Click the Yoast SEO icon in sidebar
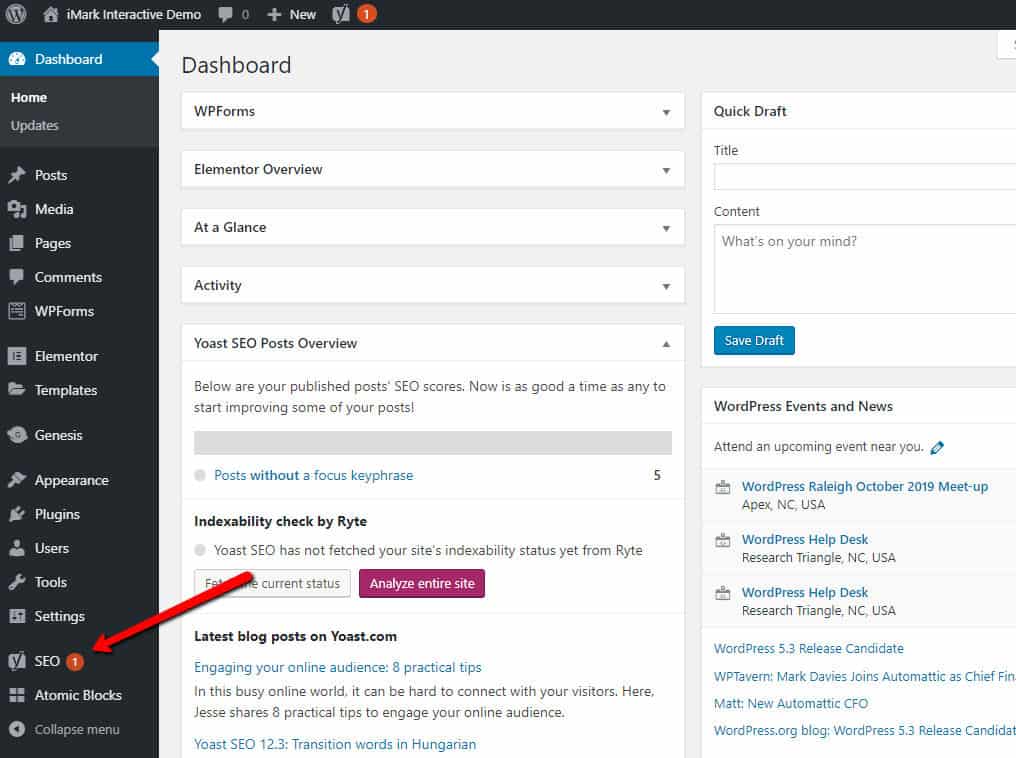1016x758 pixels. tap(17, 661)
